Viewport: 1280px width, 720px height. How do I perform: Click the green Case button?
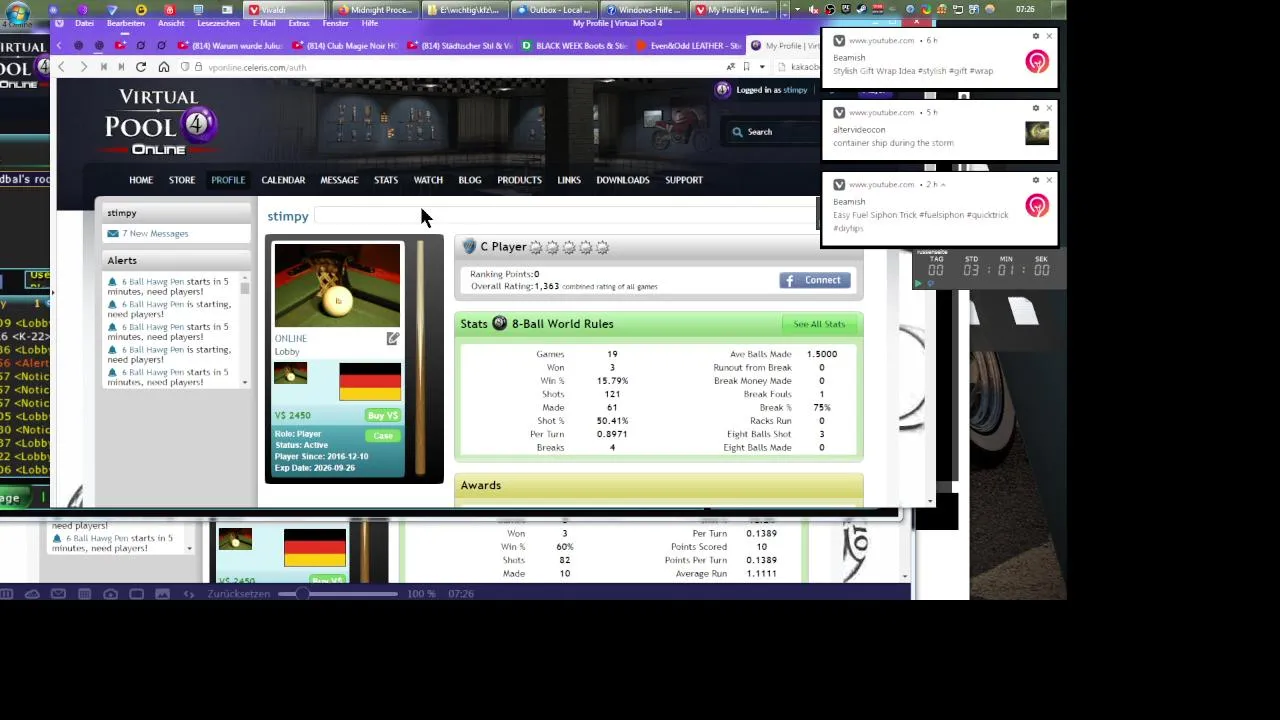click(x=382, y=436)
